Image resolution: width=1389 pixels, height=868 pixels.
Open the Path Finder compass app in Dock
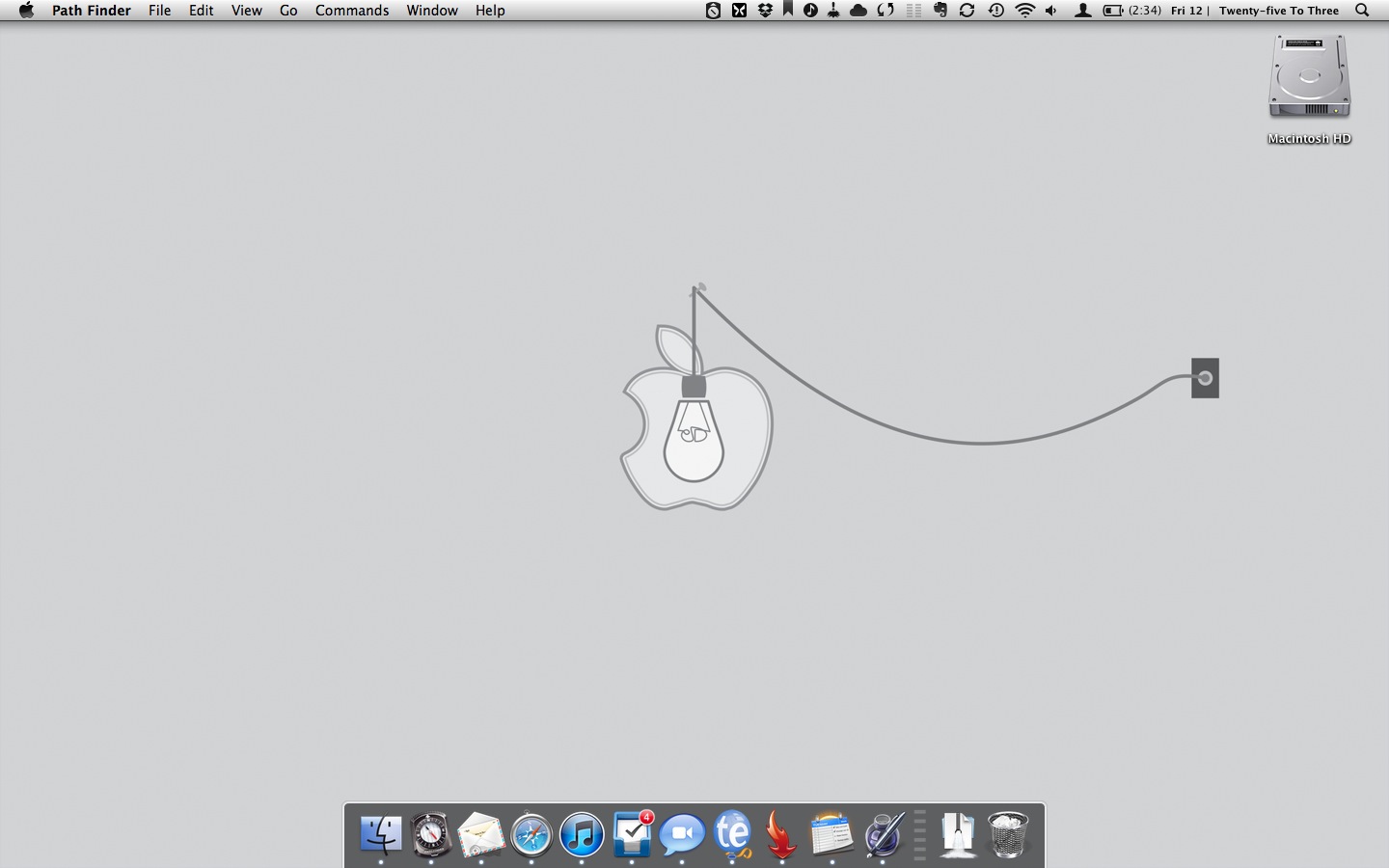(430, 835)
